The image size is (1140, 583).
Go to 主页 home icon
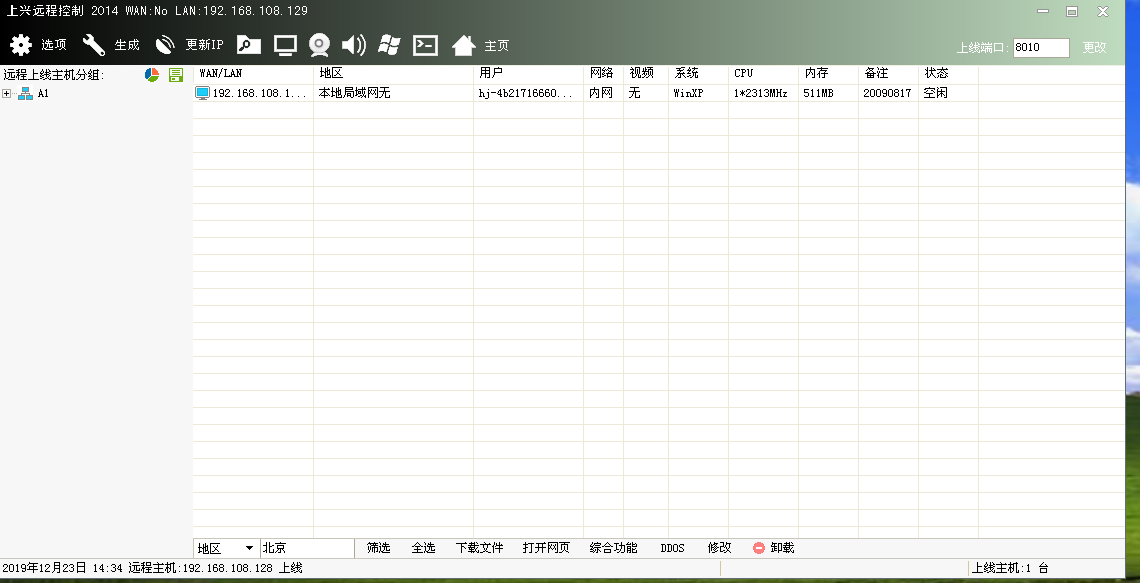point(464,45)
